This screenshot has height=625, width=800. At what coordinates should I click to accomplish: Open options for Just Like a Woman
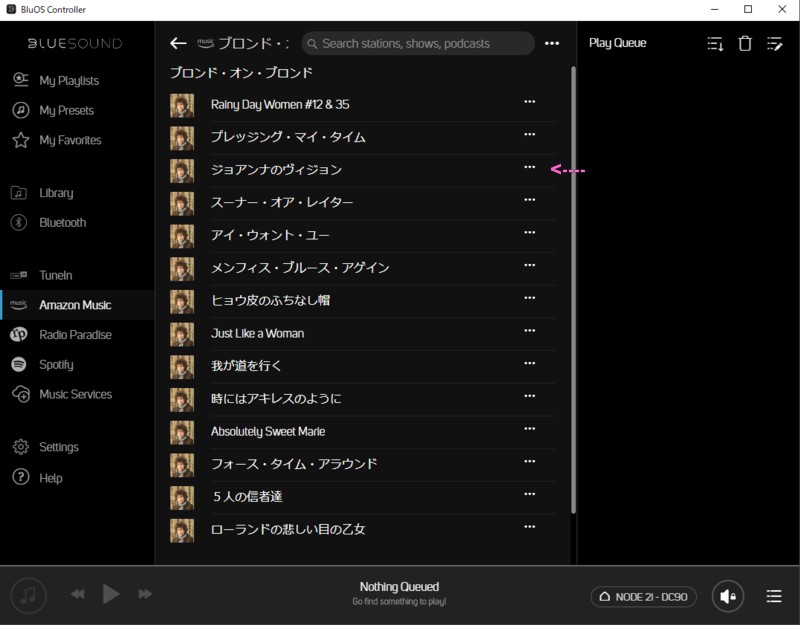coord(530,330)
